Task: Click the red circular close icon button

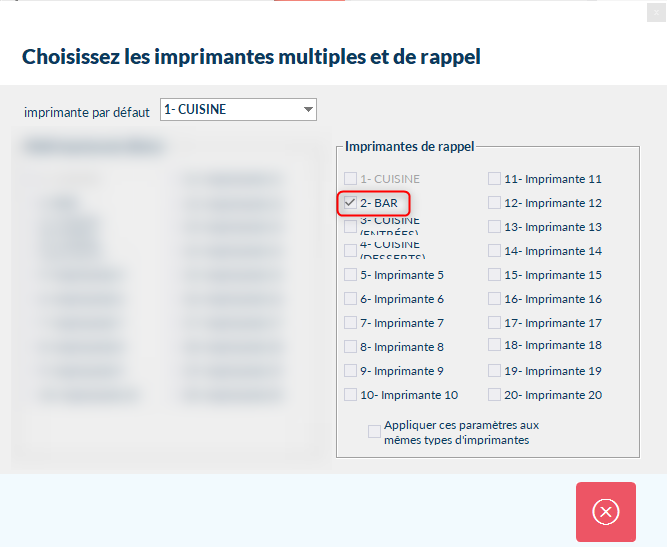Action: tap(605, 512)
